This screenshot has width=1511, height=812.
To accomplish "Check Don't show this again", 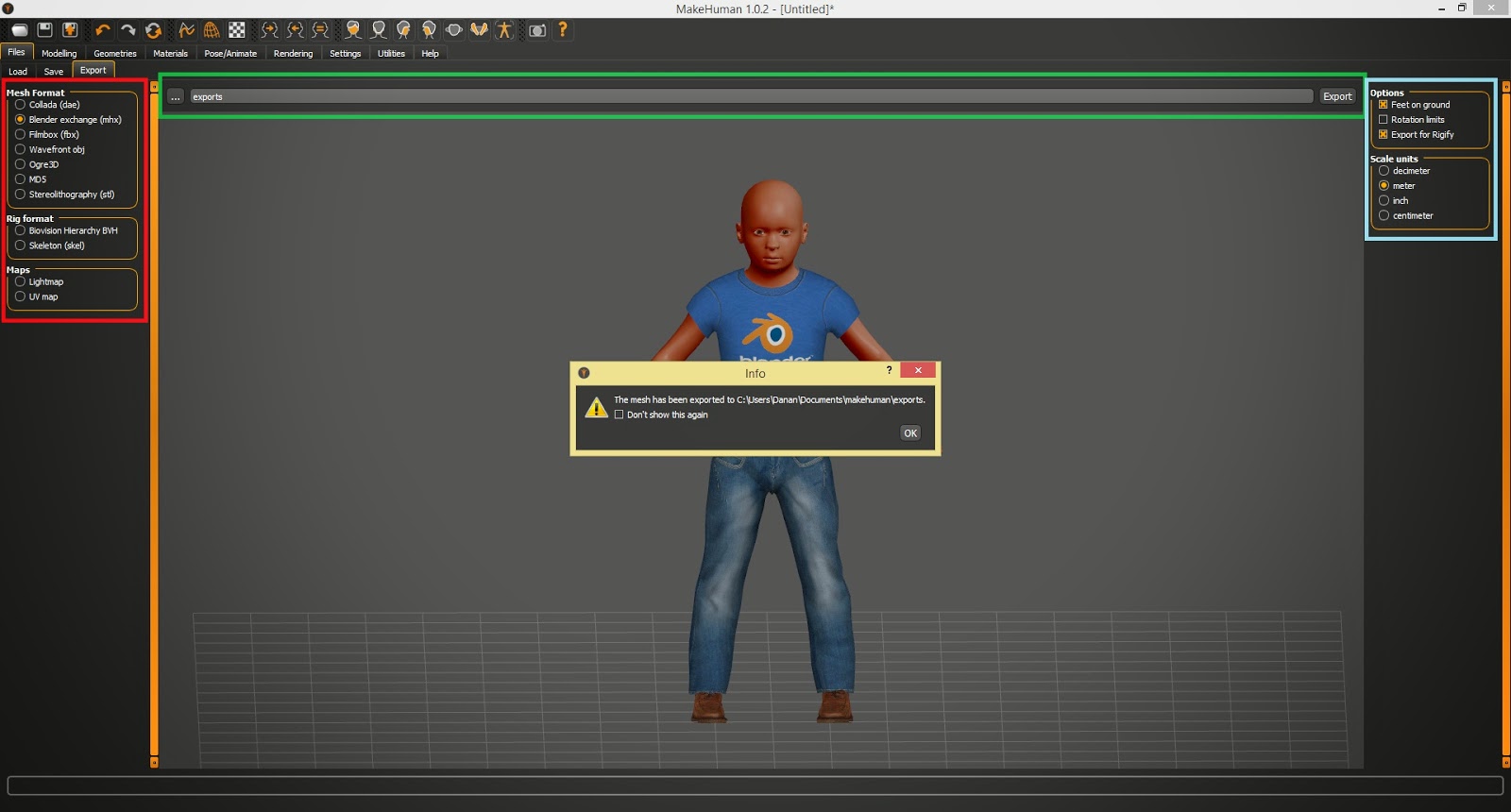I will (x=620, y=414).
